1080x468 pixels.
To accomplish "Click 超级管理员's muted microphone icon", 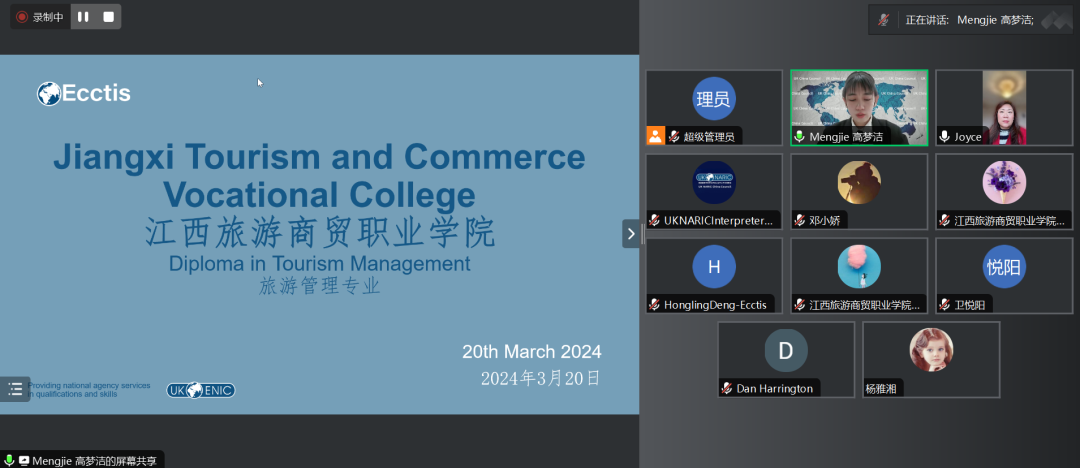I will point(674,136).
